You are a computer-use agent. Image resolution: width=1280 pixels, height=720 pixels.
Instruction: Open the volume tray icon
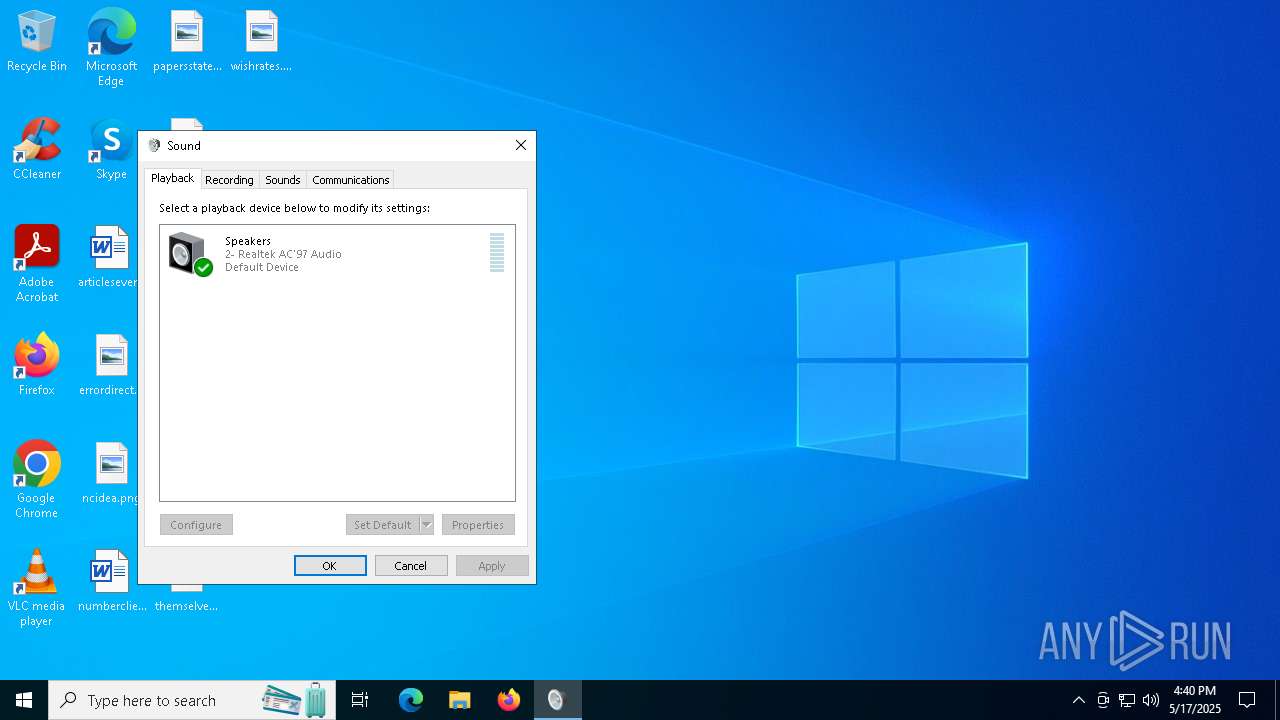pos(1151,700)
